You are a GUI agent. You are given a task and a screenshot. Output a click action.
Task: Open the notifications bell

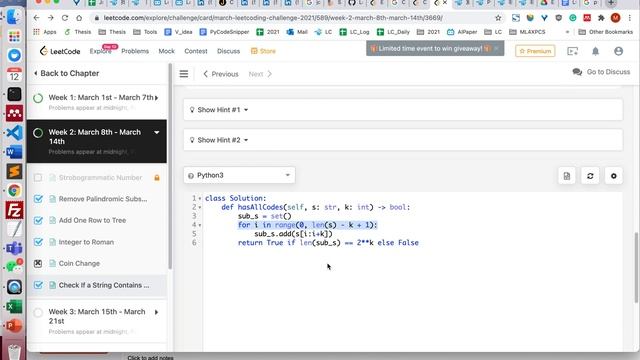coord(596,51)
